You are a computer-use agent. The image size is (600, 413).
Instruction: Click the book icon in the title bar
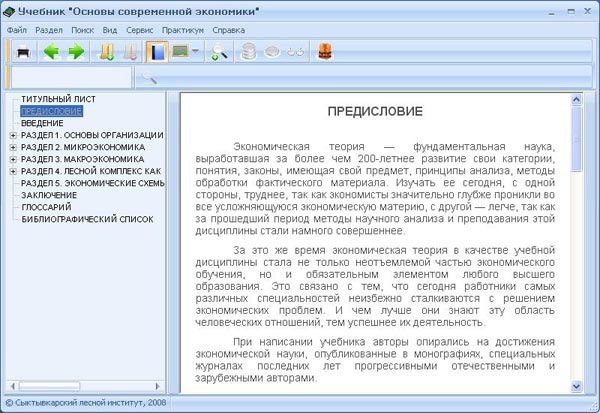(8, 11)
